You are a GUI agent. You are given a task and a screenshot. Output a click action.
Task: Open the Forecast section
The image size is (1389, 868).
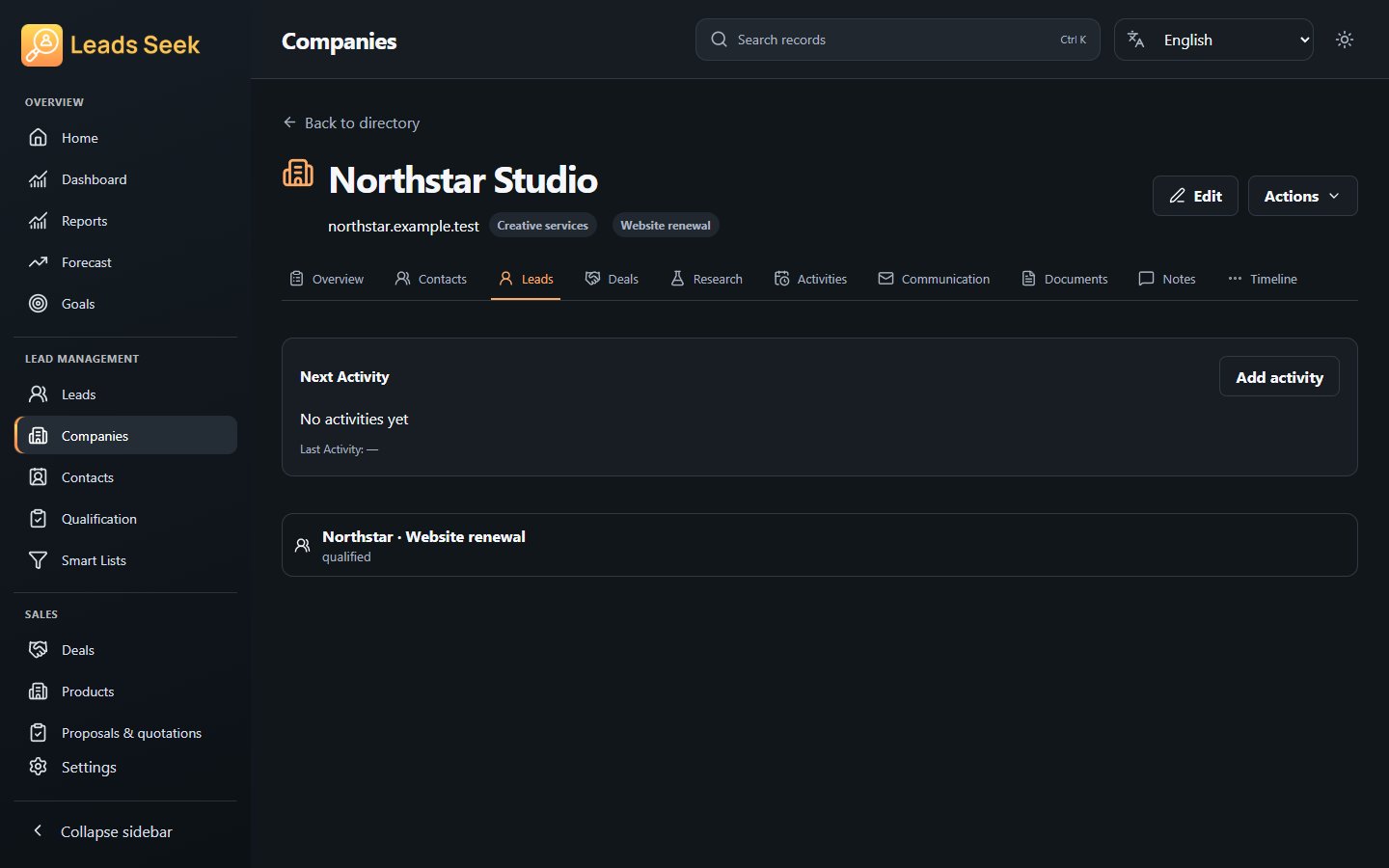click(x=125, y=262)
